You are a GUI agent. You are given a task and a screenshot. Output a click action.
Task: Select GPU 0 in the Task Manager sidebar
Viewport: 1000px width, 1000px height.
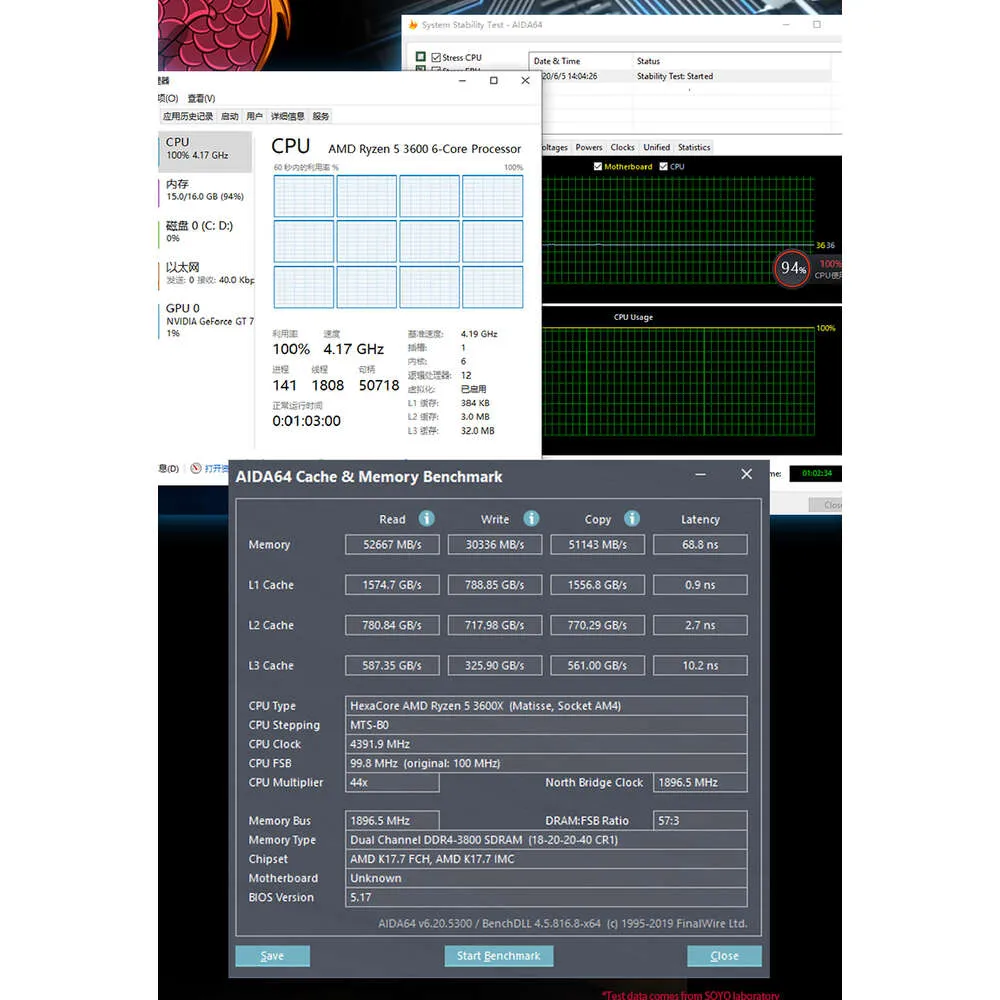point(205,320)
